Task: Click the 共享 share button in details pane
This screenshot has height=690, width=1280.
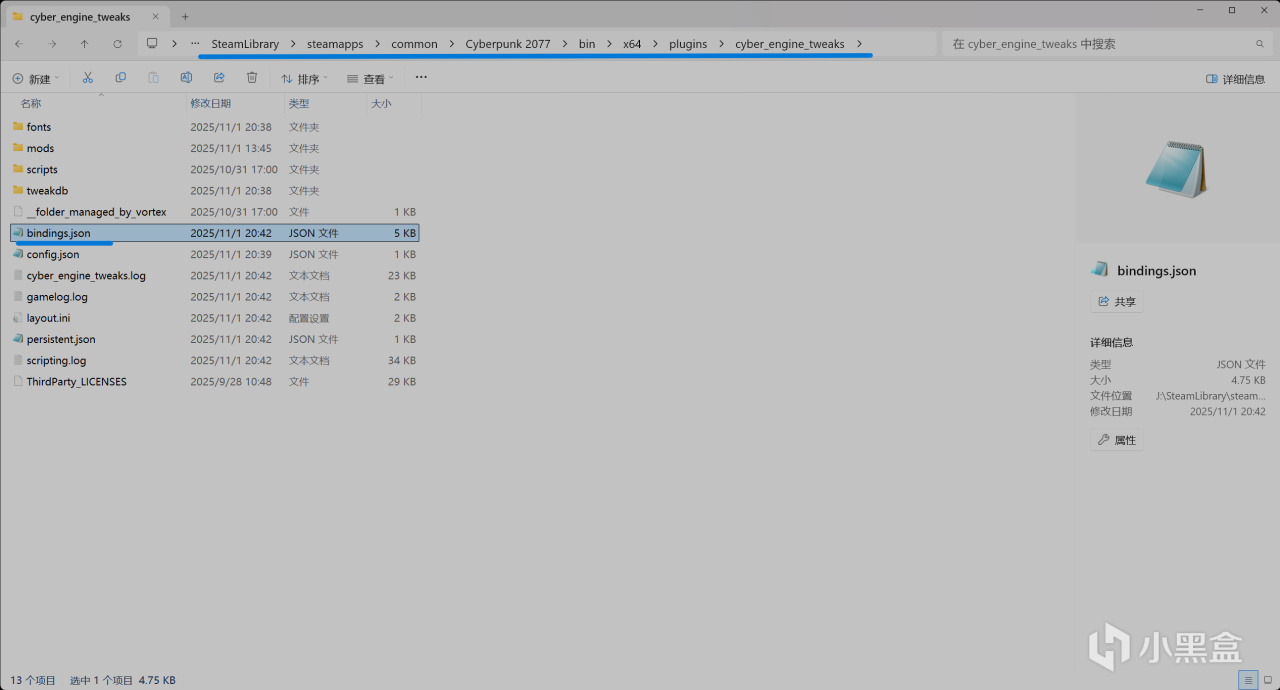Action: (1117, 301)
